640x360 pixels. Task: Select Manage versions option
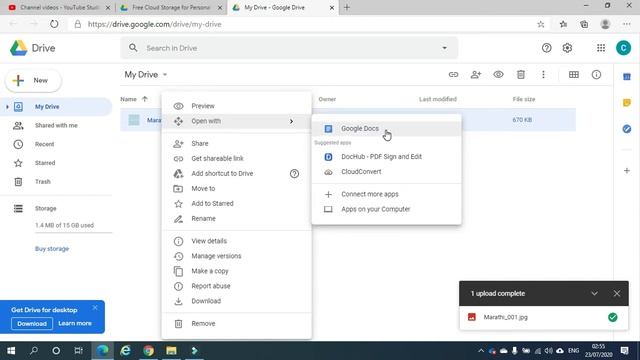click(x=236, y=256)
